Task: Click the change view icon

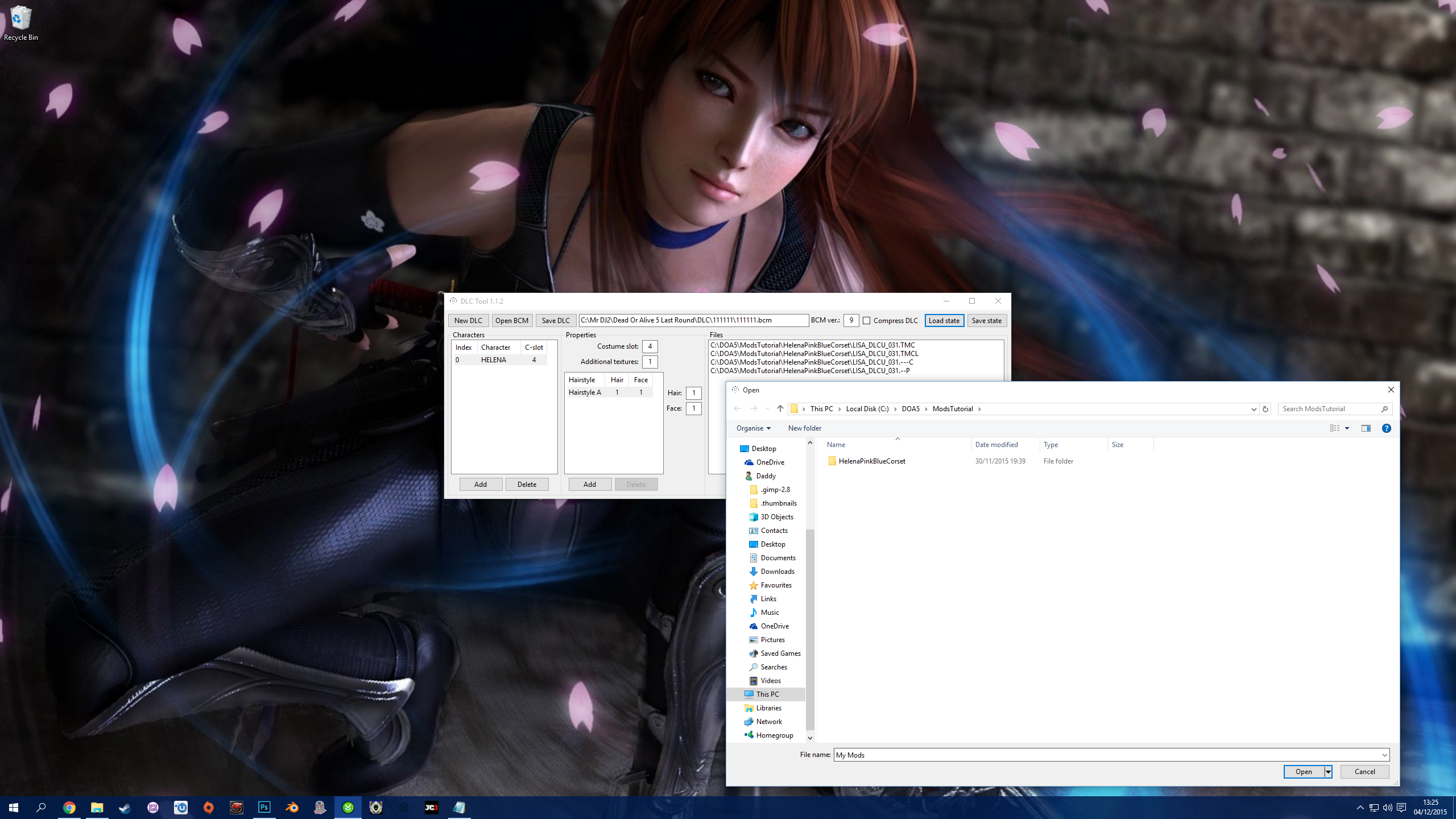Action: point(1334,428)
